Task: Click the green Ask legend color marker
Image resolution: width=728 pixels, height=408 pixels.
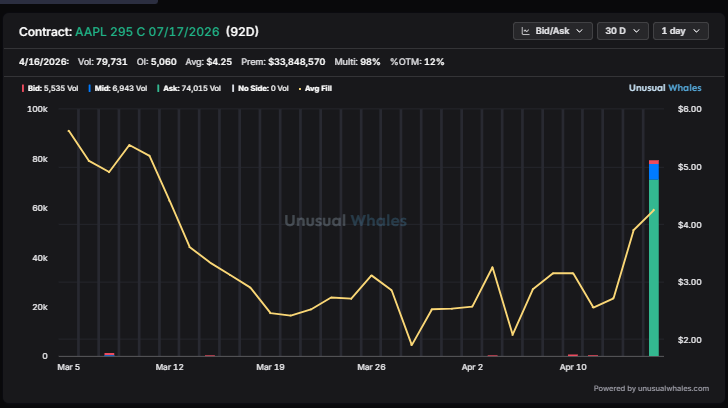Action: pos(158,88)
